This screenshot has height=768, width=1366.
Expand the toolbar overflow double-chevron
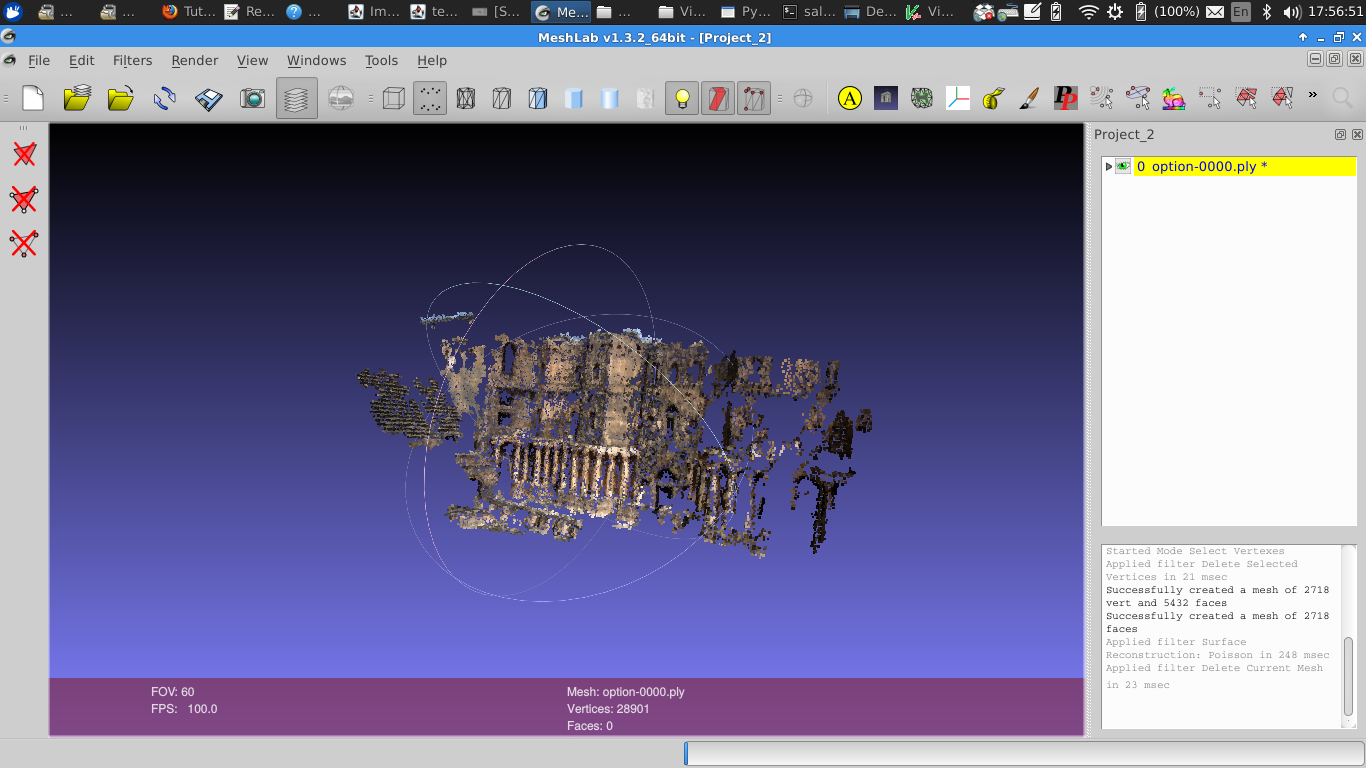1313,96
